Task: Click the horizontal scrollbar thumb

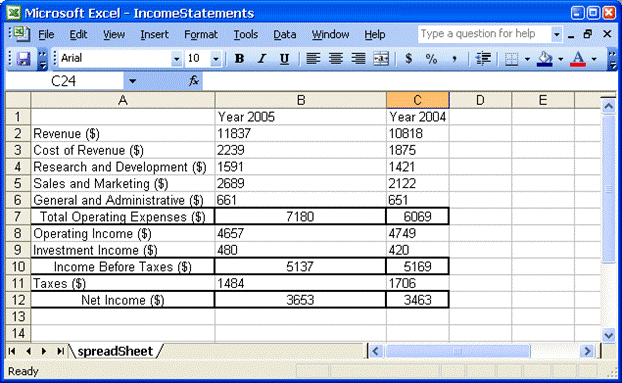Action: pyautogui.click(x=457, y=351)
